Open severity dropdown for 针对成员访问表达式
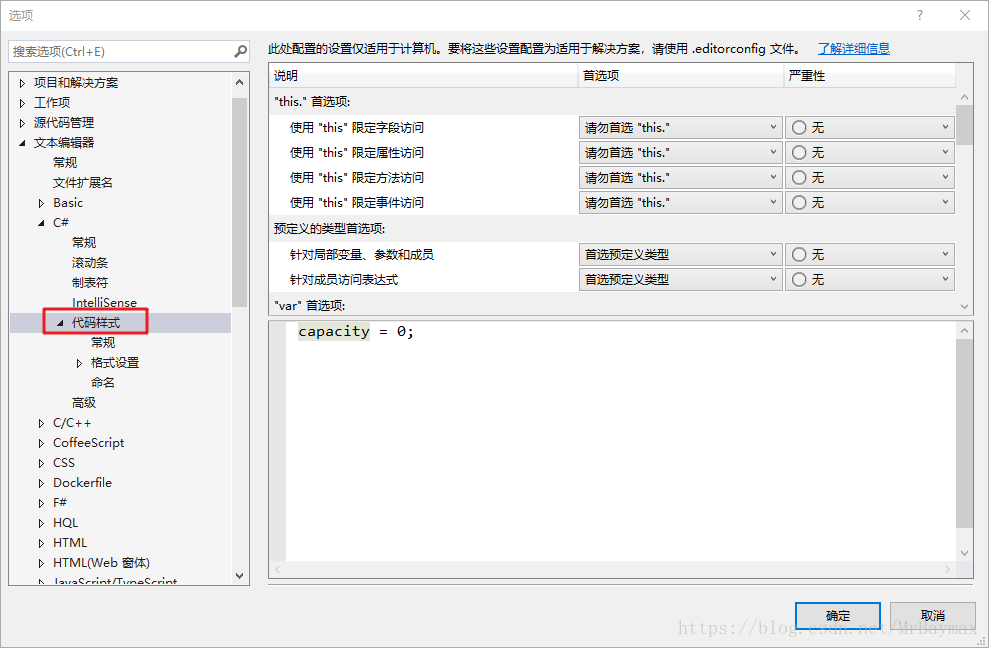Image resolution: width=989 pixels, height=648 pixels. (x=870, y=280)
